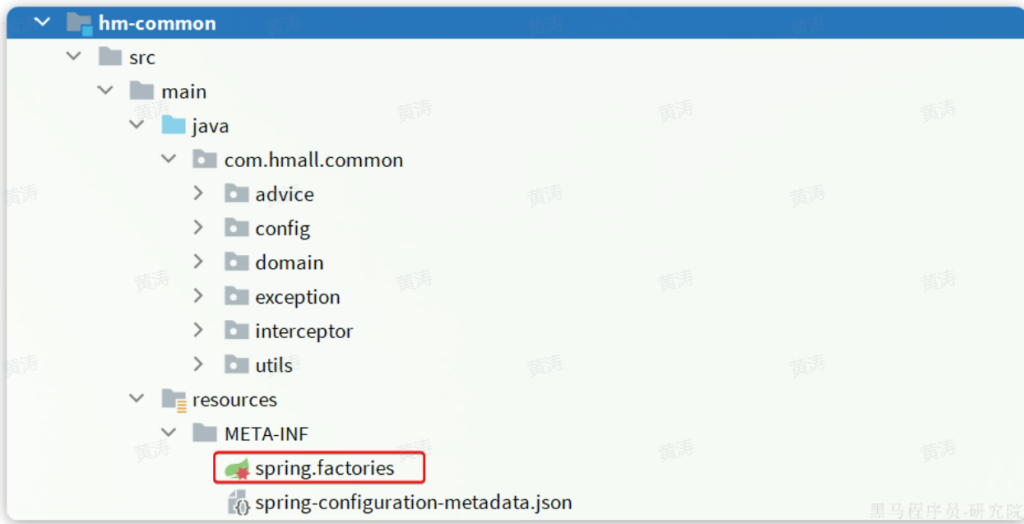Expand the utils package arrow
This screenshot has height=524, width=1024.
(198, 364)
